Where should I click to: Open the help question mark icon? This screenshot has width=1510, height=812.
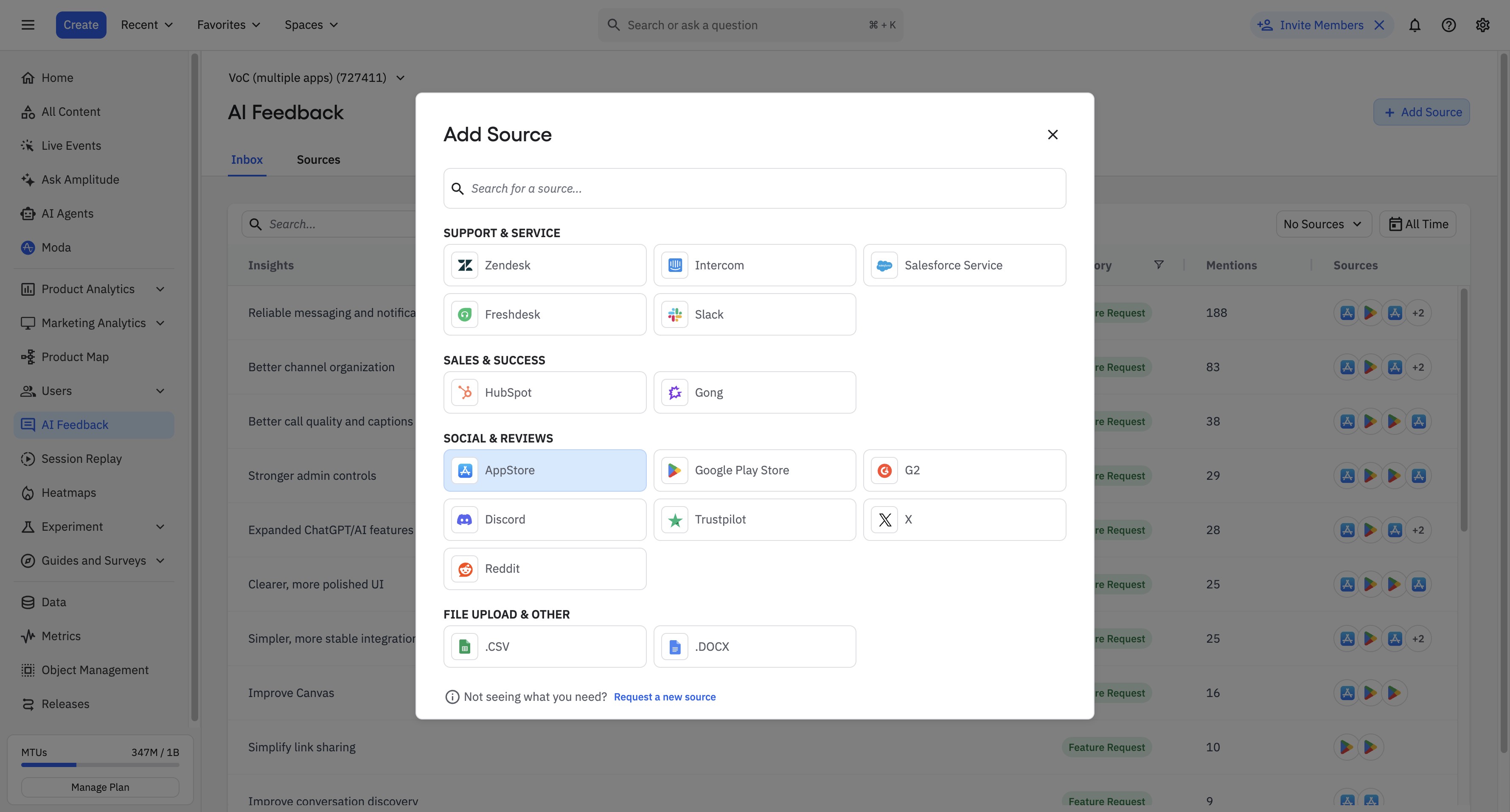click(x=1448, y=25)
